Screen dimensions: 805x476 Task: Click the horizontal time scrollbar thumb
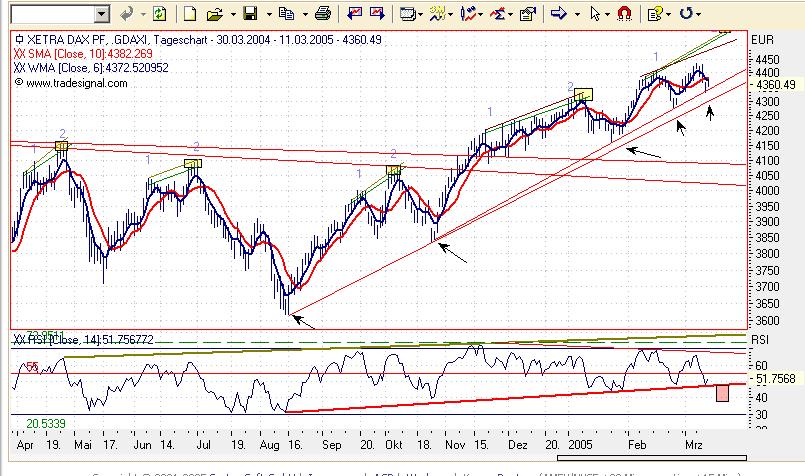(x=651, y=458)
